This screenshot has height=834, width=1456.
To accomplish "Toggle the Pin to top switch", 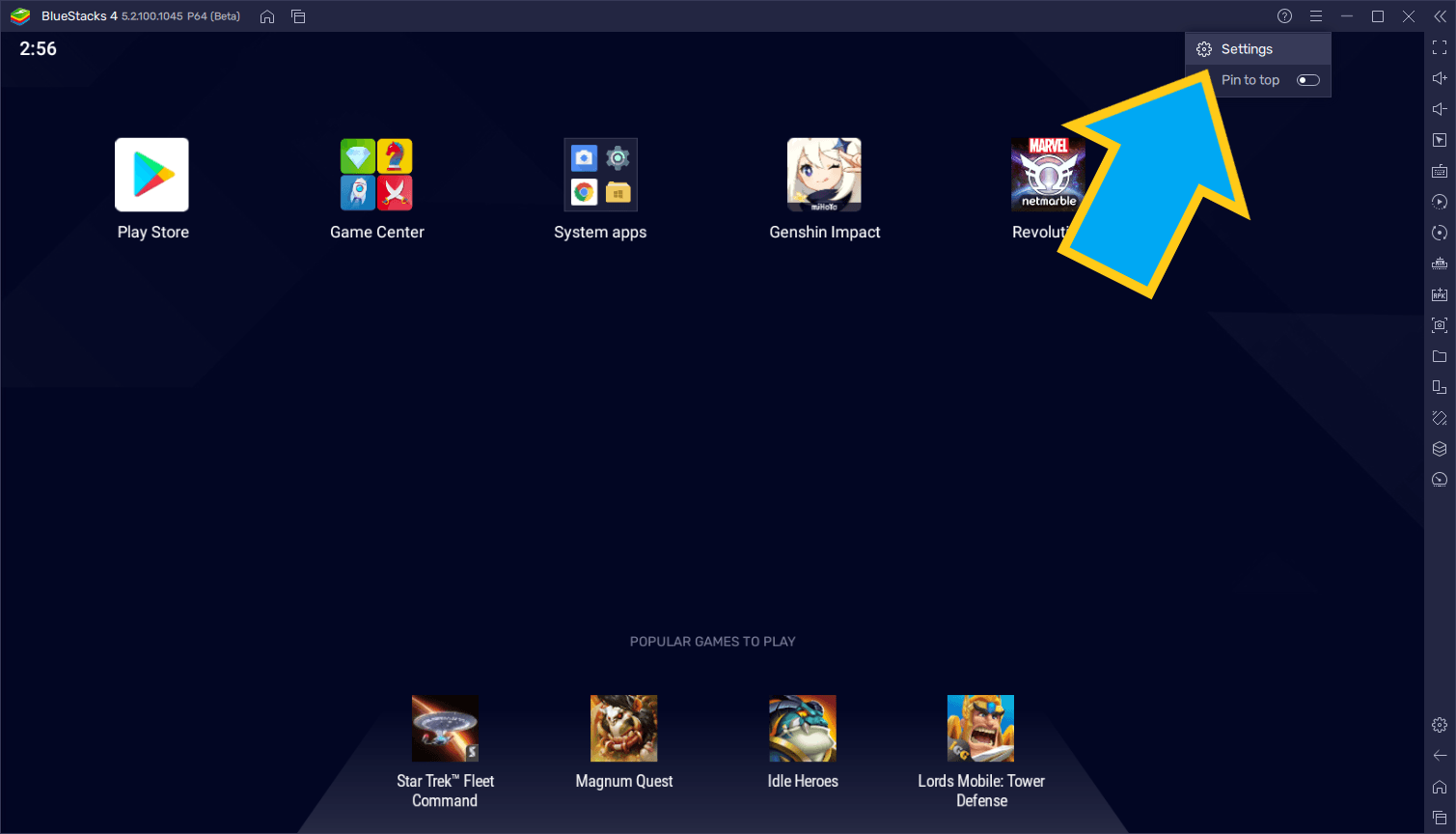I will pyautogui.click(x=1308, y=80).
